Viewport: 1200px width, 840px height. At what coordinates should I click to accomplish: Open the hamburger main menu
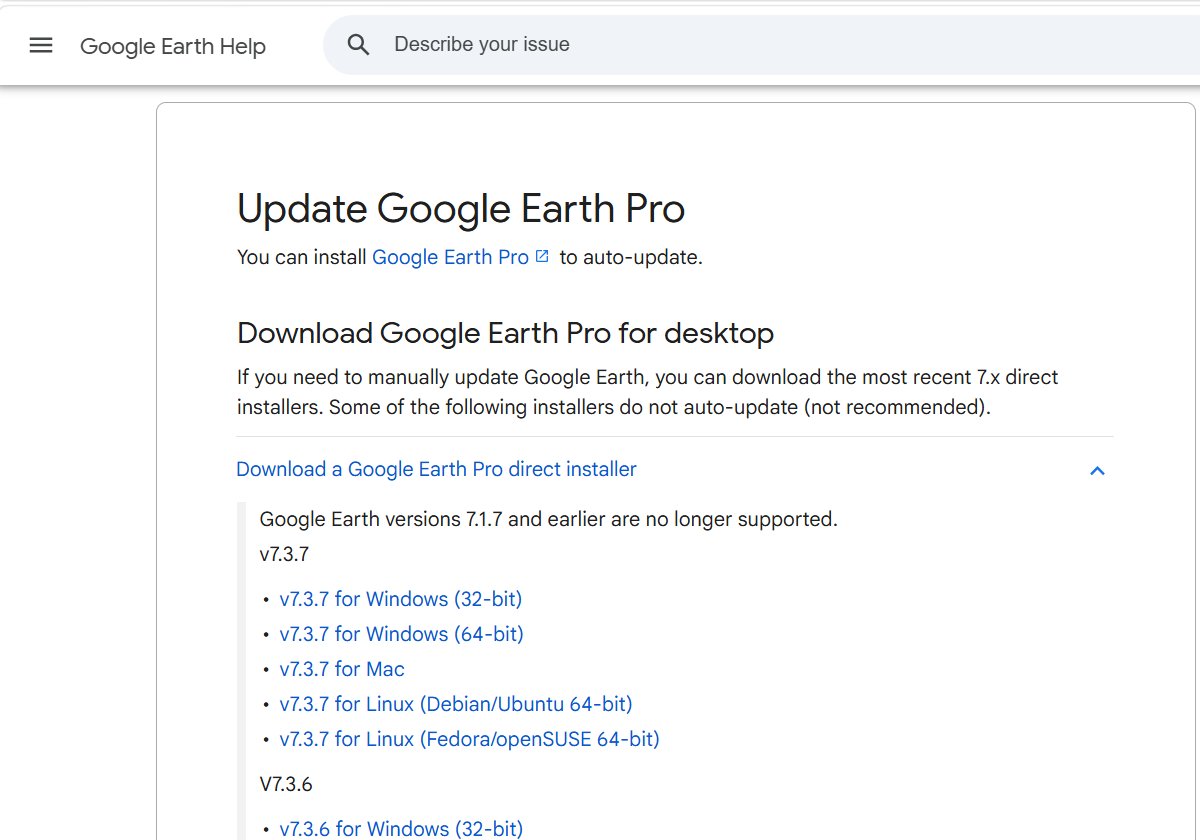pyautogui.click(x=41, y=45)
